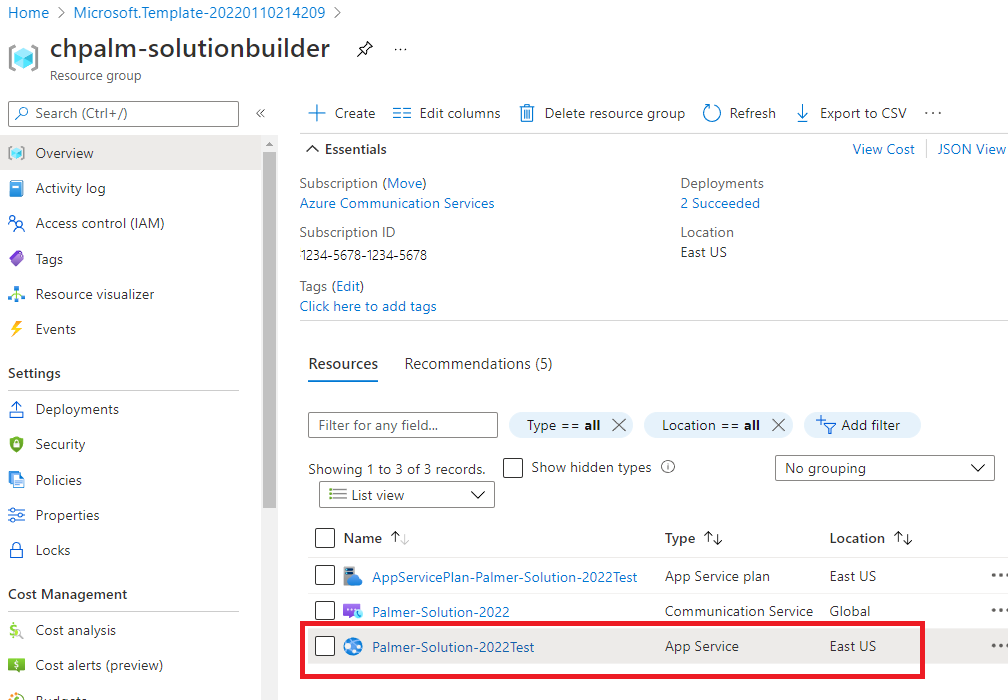Refresh the resource group view
Image resolution: width=1008 pixels, height=700 pixels.
pyautogui.click(x=739, y=113)
